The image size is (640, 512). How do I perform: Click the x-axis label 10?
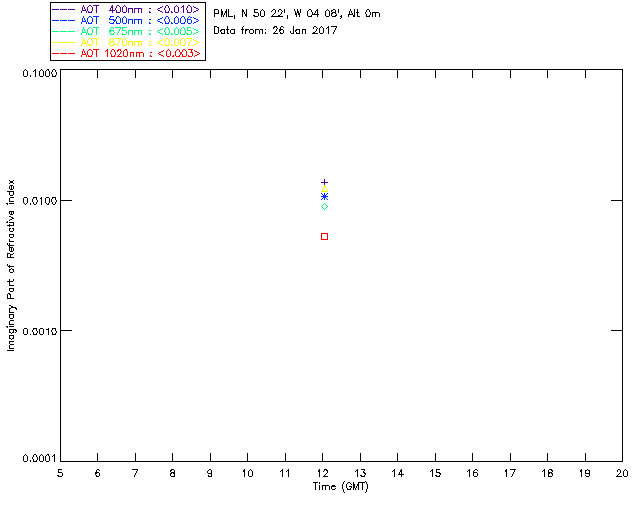point(247,473)
